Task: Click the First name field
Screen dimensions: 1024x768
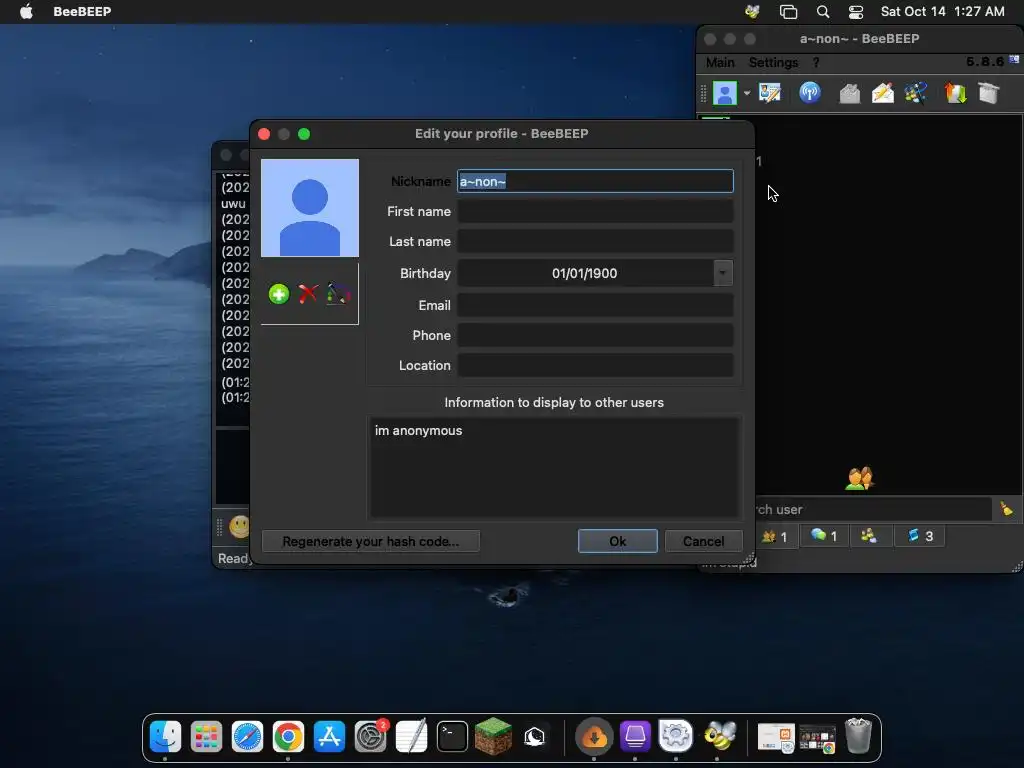Action: [595, 212]
